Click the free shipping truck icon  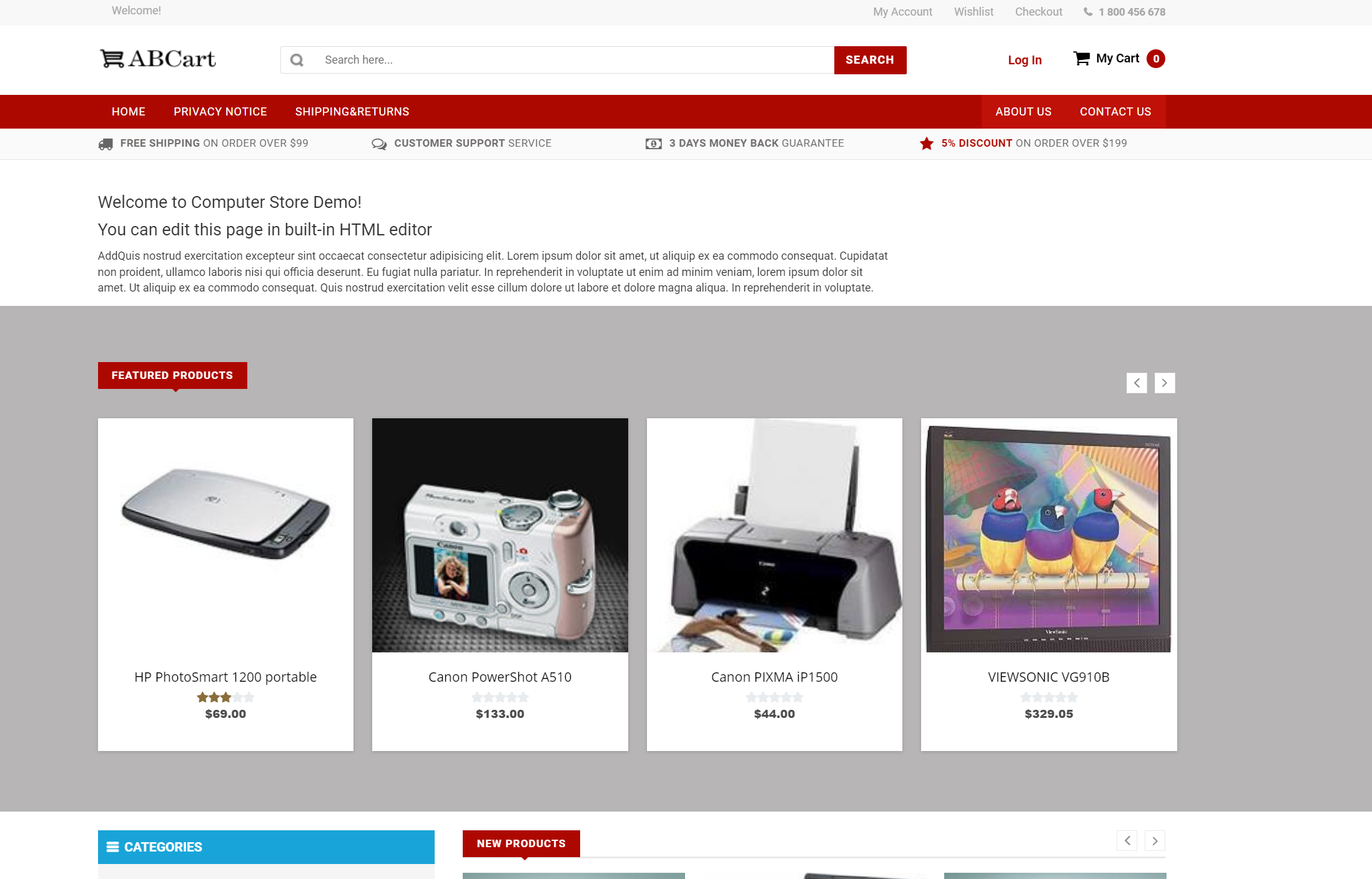pos(106,144)
